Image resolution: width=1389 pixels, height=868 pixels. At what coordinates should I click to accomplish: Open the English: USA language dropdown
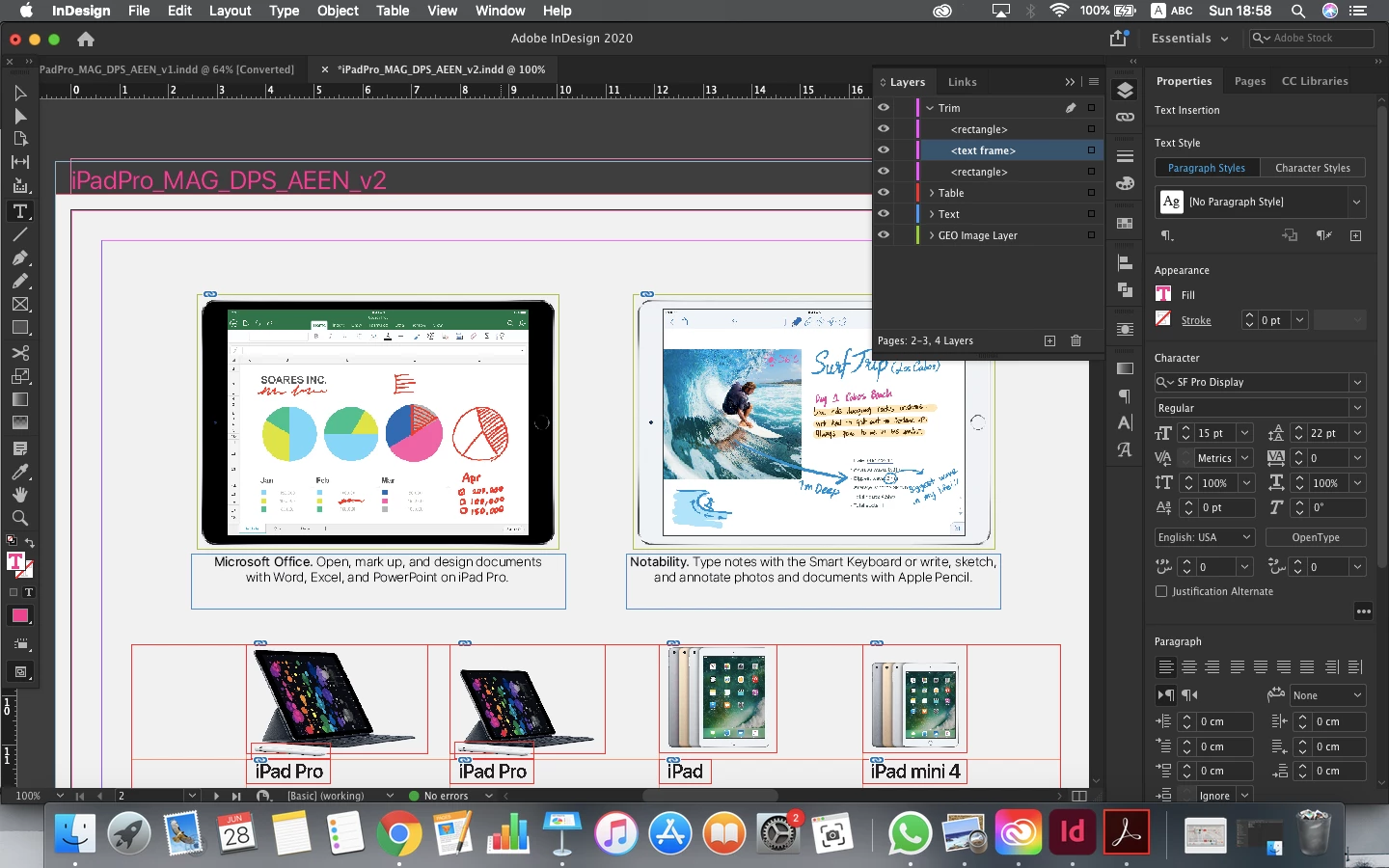click(x=1205, y=537)
